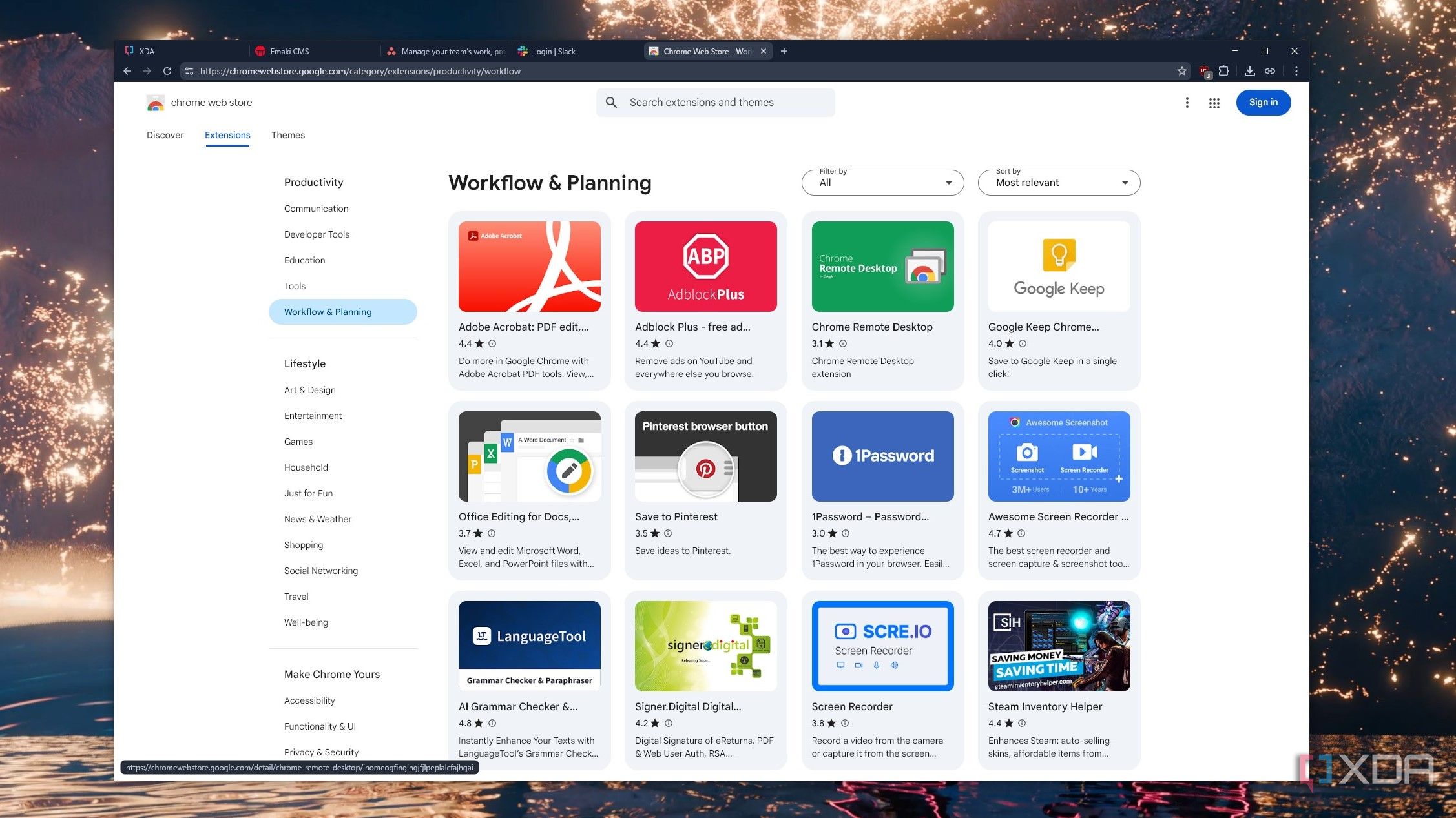Screen dimensions: 1456x818
Task: Open Chrome's three-dot browser menu
Action: pos(1296,71)
